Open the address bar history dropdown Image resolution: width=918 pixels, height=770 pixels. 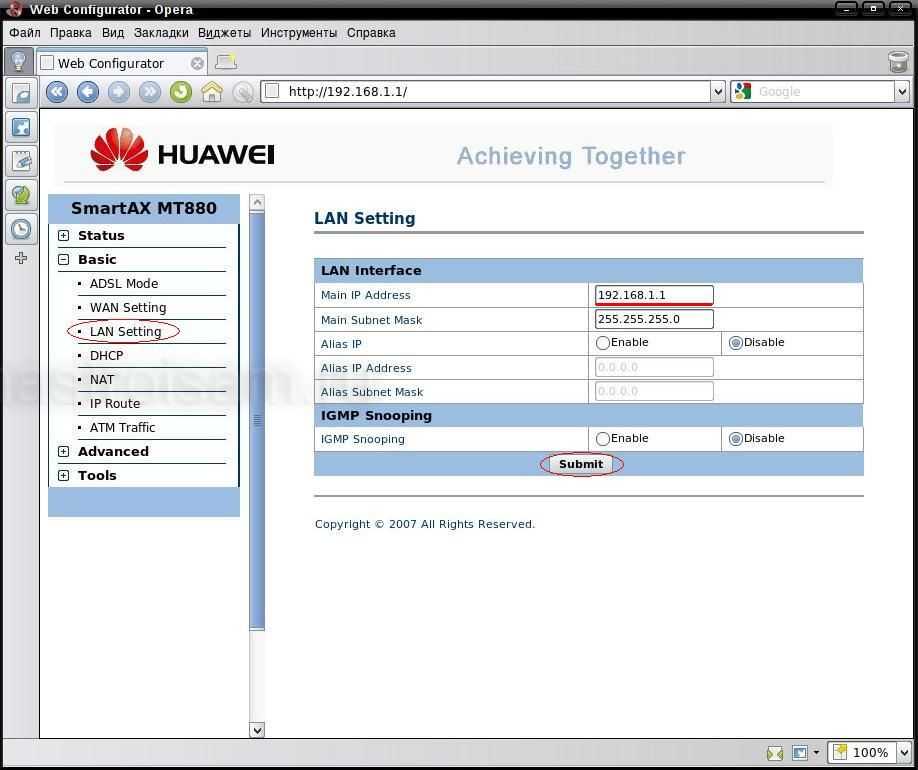pos(718,91)
